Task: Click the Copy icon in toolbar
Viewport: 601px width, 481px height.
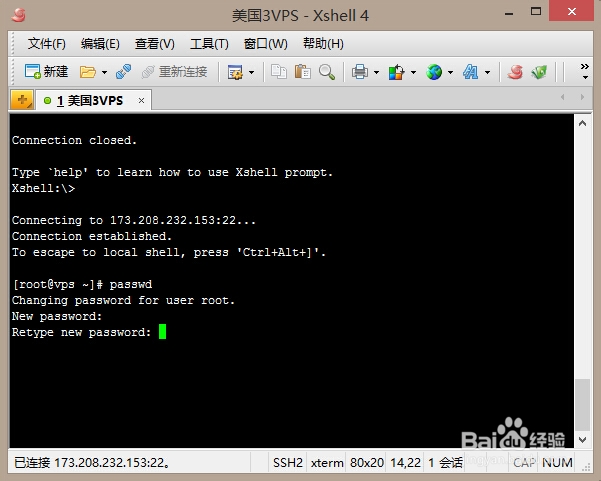Action: click(279, 72)
